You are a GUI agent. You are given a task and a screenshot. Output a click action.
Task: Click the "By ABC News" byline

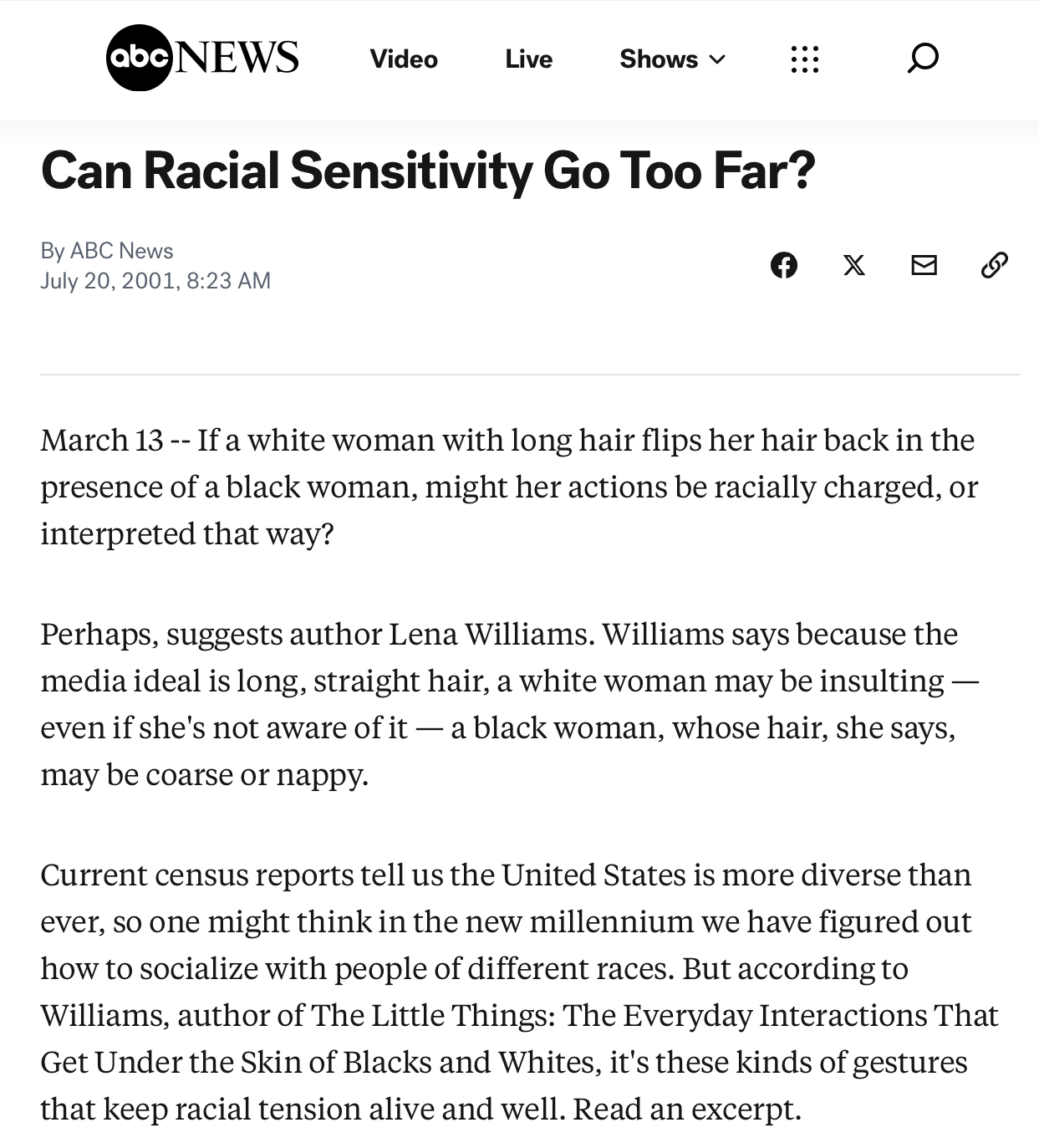(x=107, y=251)
